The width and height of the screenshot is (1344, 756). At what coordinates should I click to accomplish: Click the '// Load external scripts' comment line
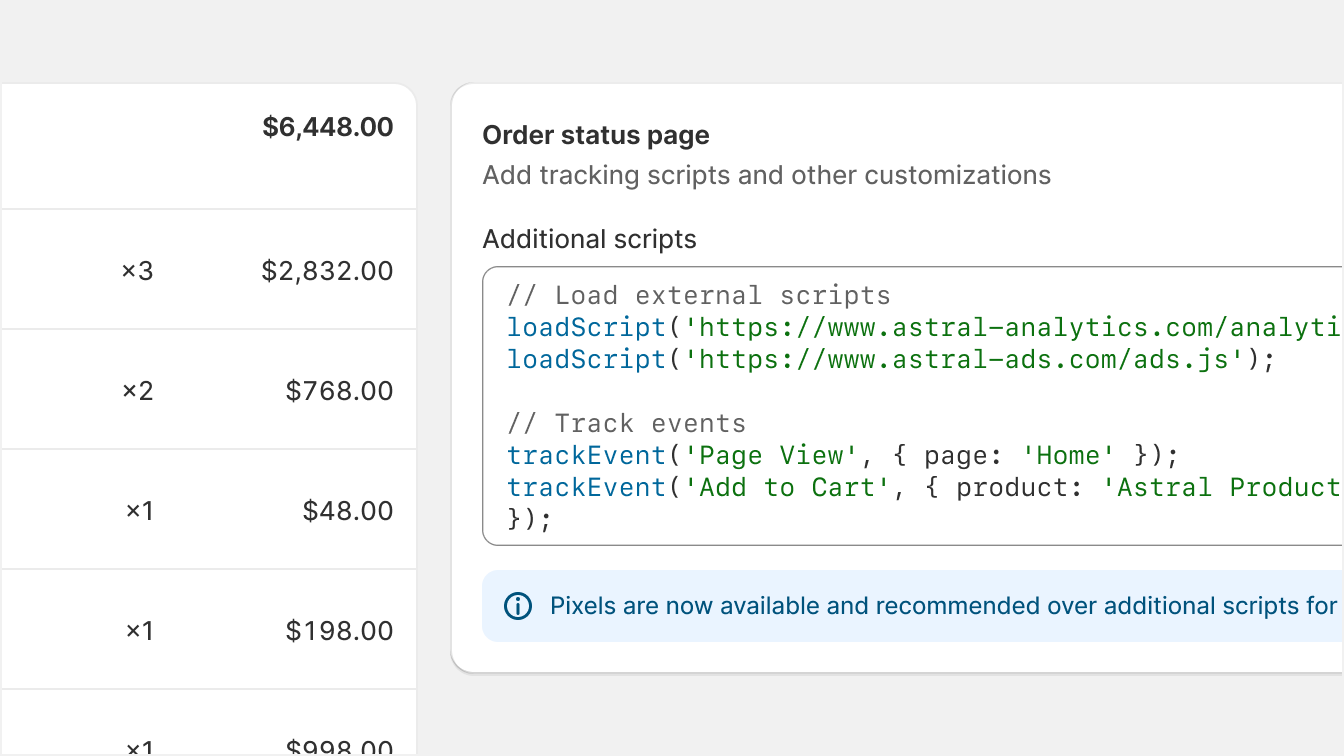click(699, 295)
